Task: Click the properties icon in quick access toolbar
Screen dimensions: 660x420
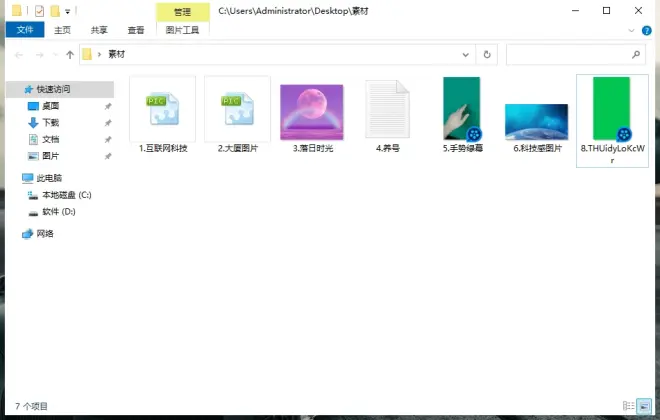Action: [40, 10]
